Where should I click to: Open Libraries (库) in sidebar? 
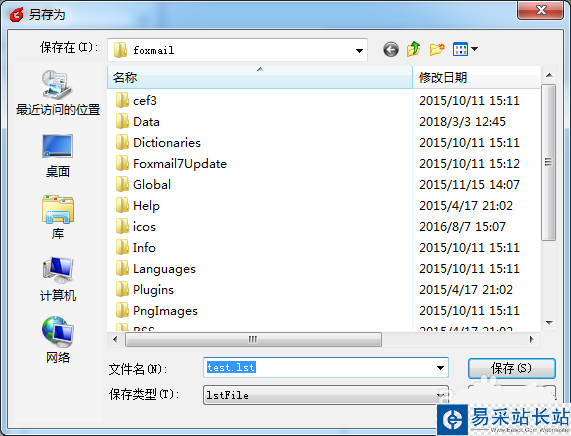click(58, 217)
